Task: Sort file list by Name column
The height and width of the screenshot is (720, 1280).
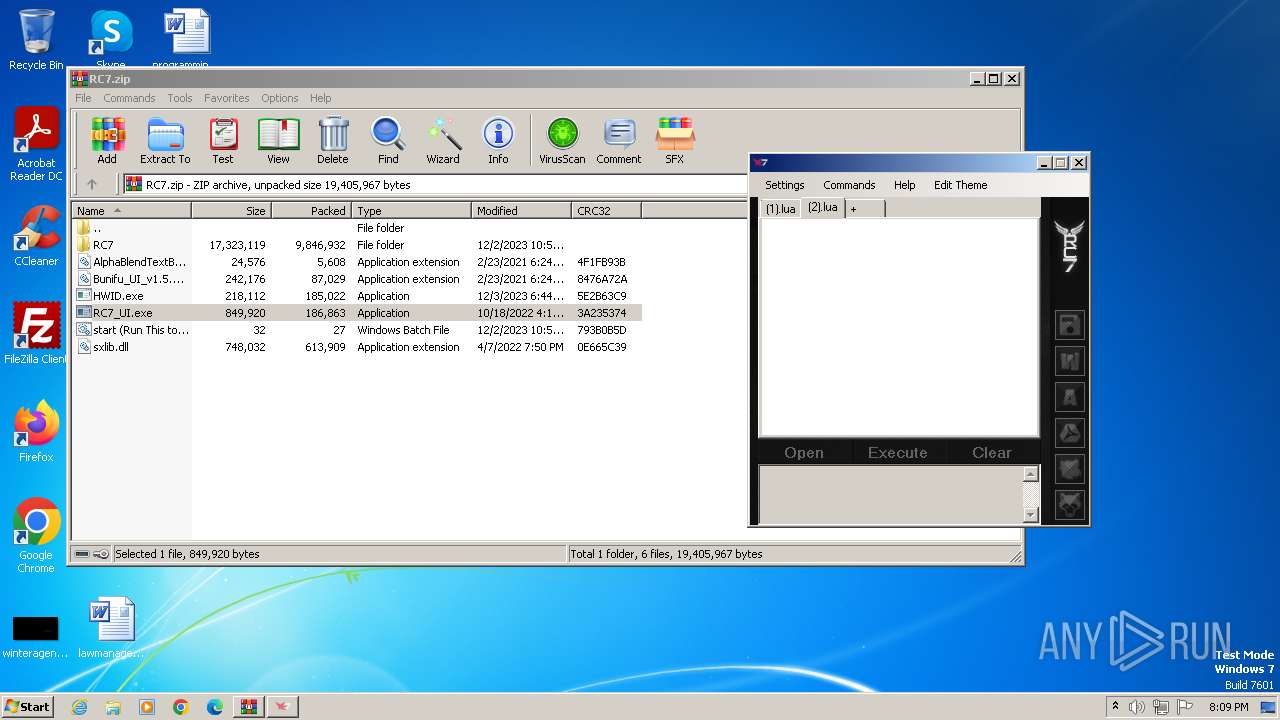Action: [x=131, y=210]
